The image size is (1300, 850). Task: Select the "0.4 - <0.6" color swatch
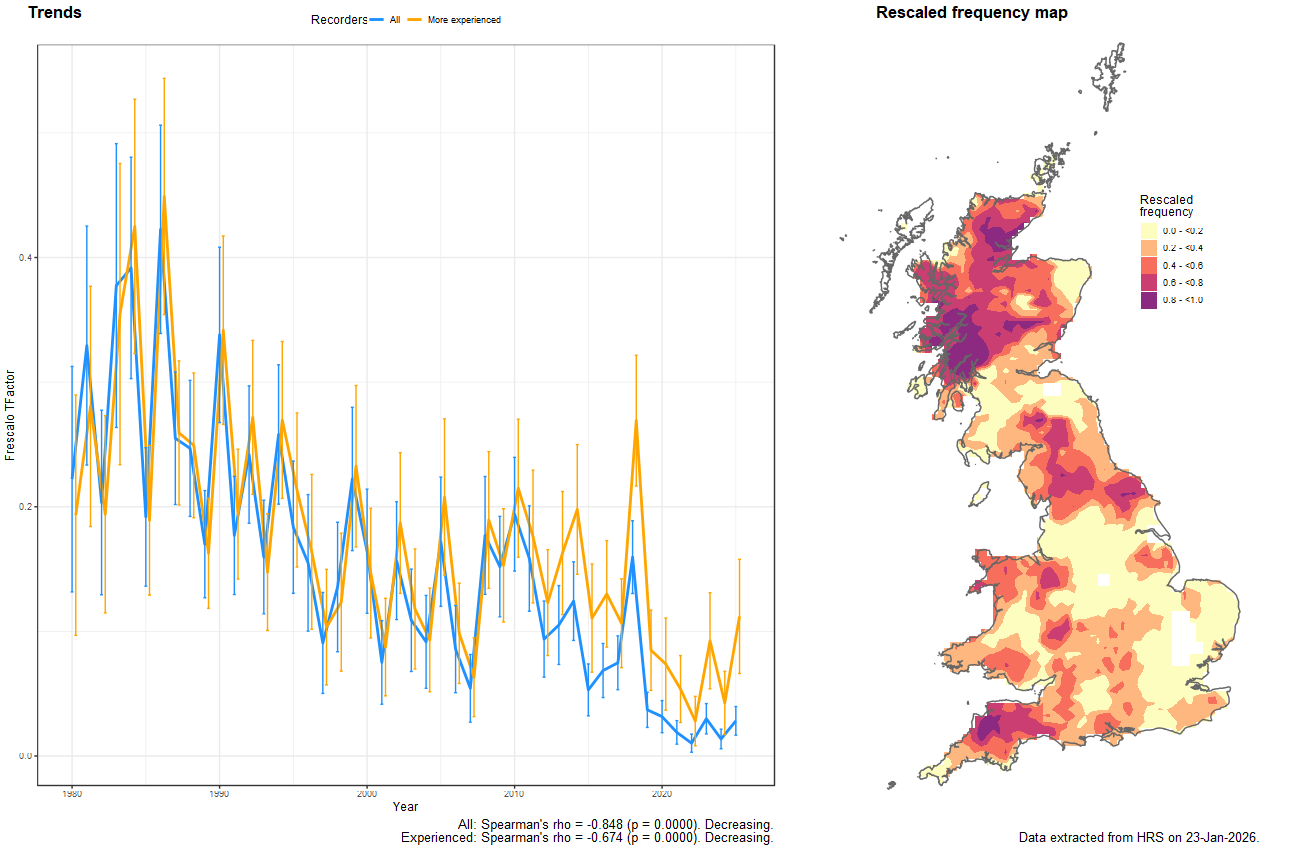1149,266
